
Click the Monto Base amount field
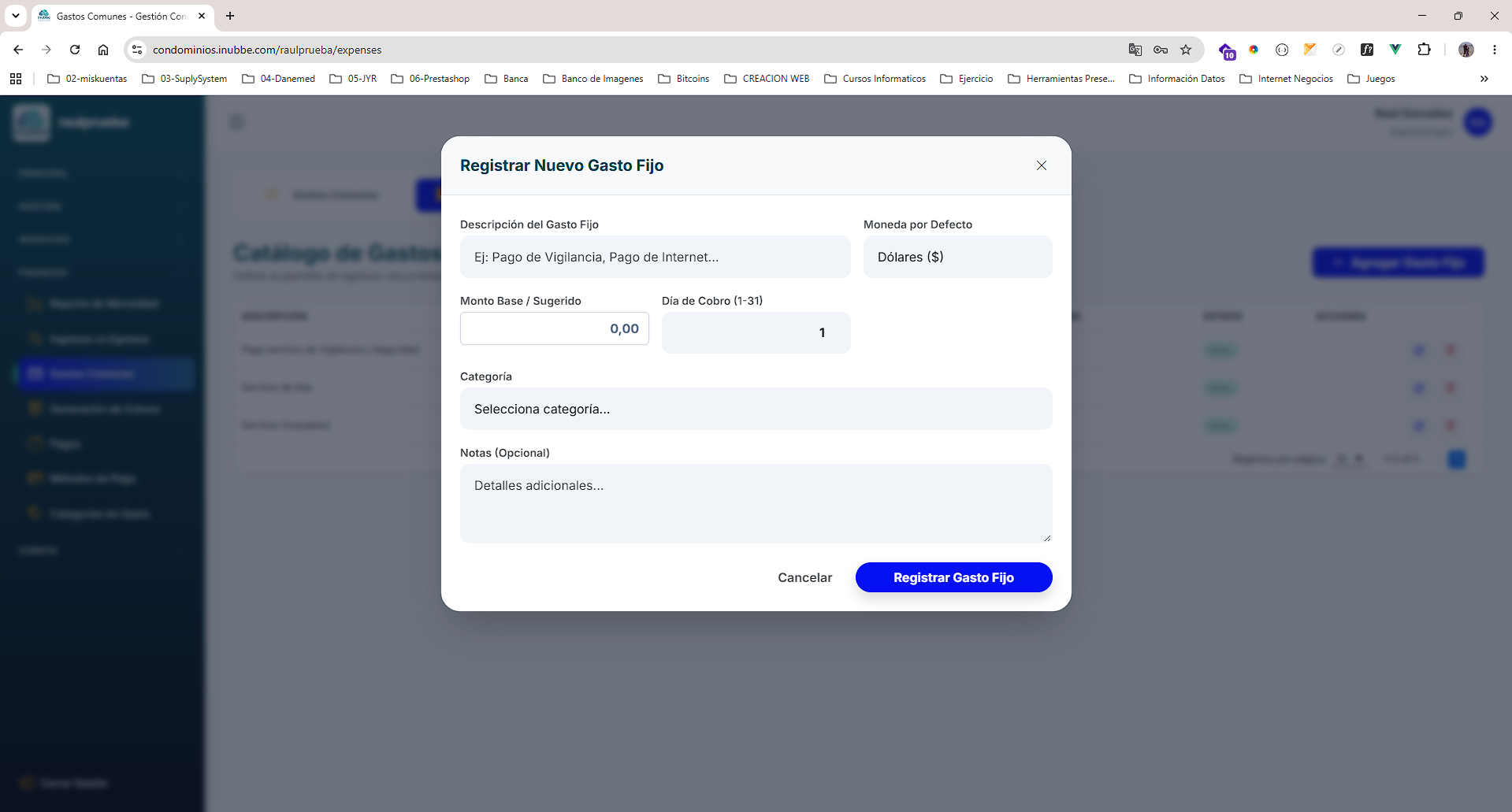[554, 328]
